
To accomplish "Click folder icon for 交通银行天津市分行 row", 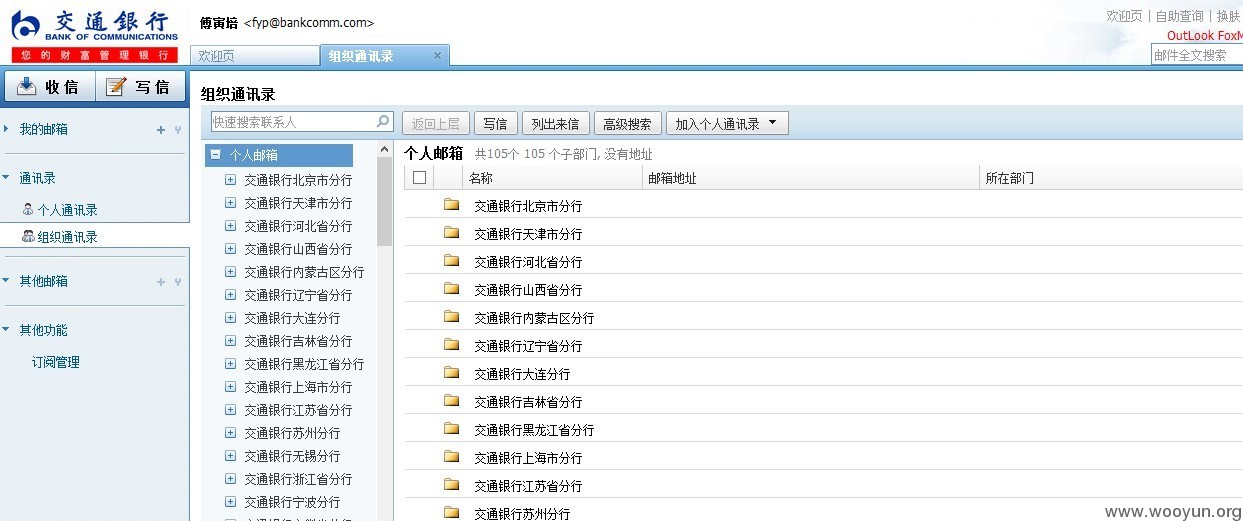I will [x=451, y=233].
